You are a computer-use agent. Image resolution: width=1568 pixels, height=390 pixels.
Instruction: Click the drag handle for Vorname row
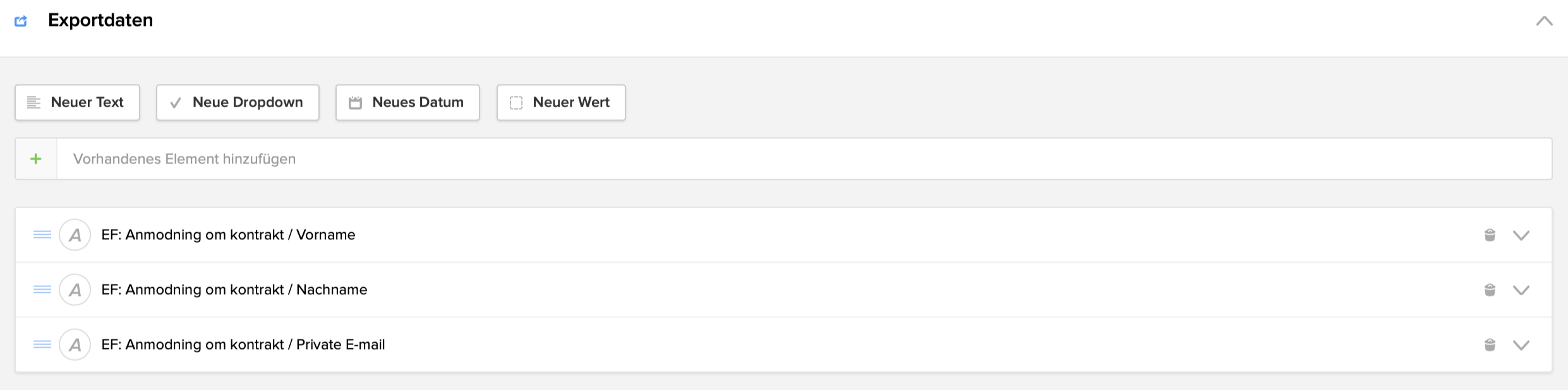click(42, 235)
